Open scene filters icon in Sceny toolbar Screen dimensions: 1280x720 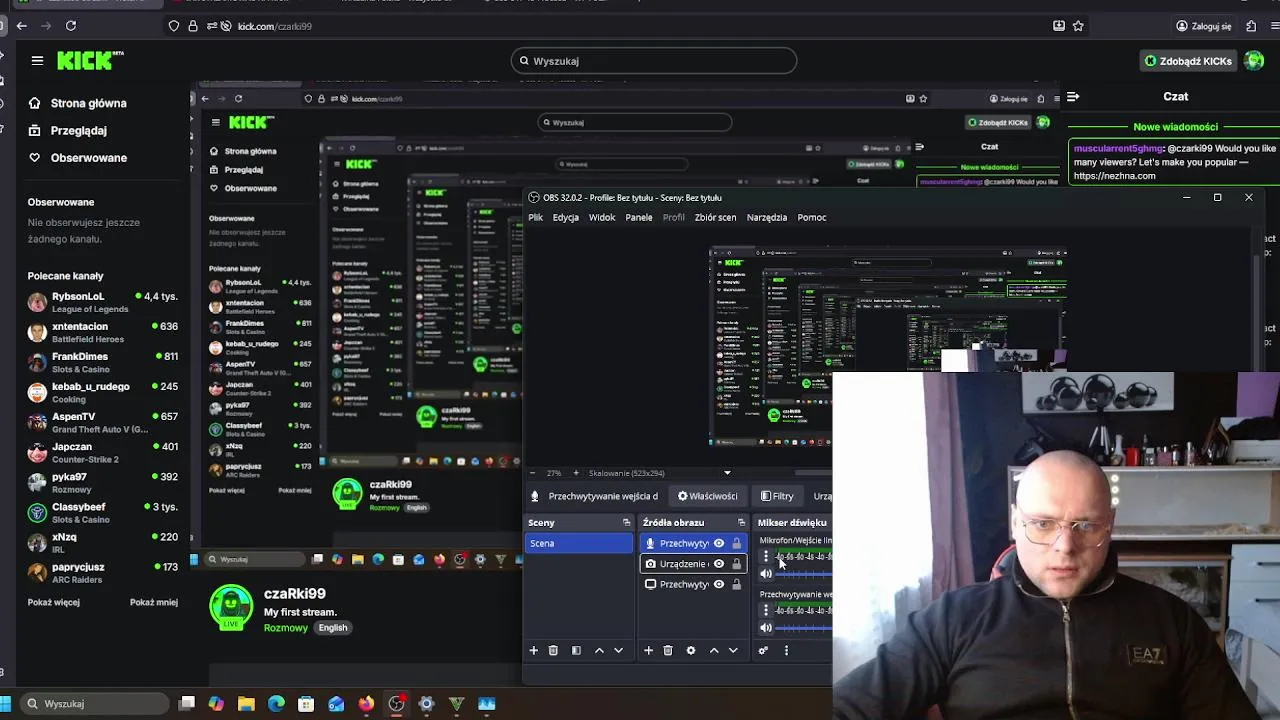(576, 650)
